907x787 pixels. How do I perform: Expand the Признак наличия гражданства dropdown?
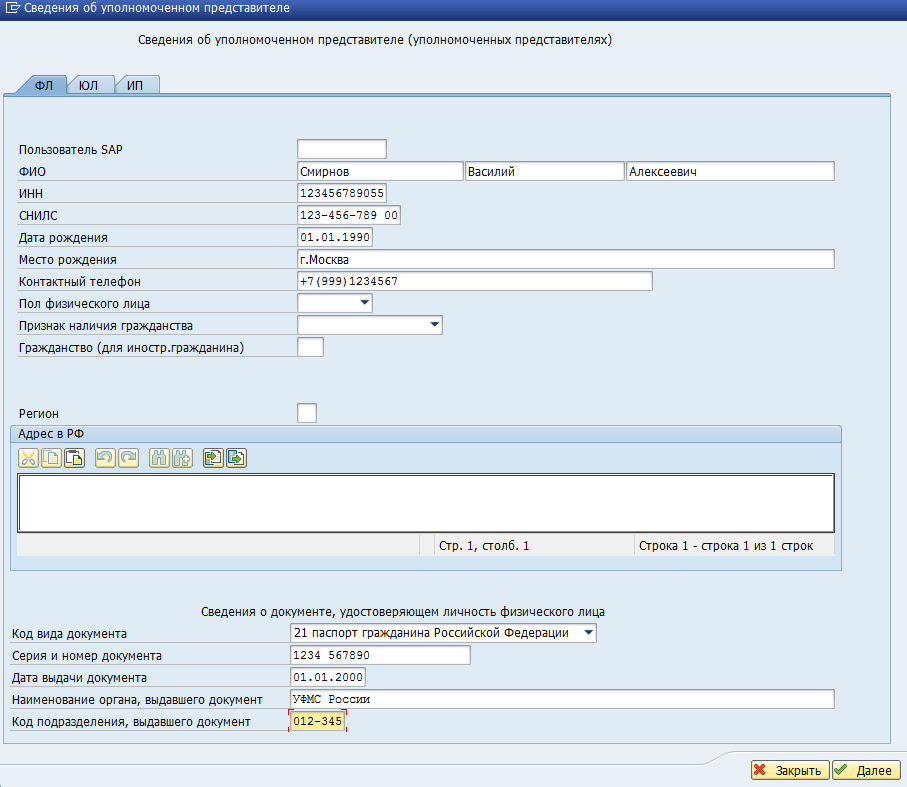(x=434, y=324)
